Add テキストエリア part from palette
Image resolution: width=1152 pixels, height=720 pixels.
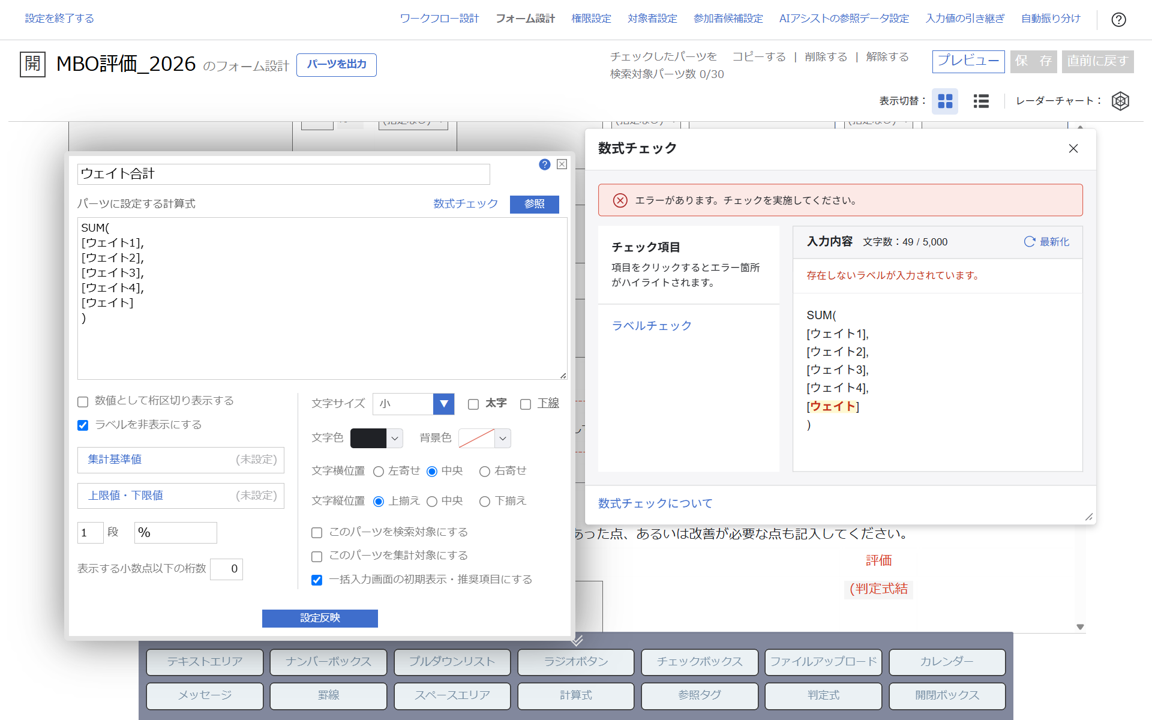204,662
